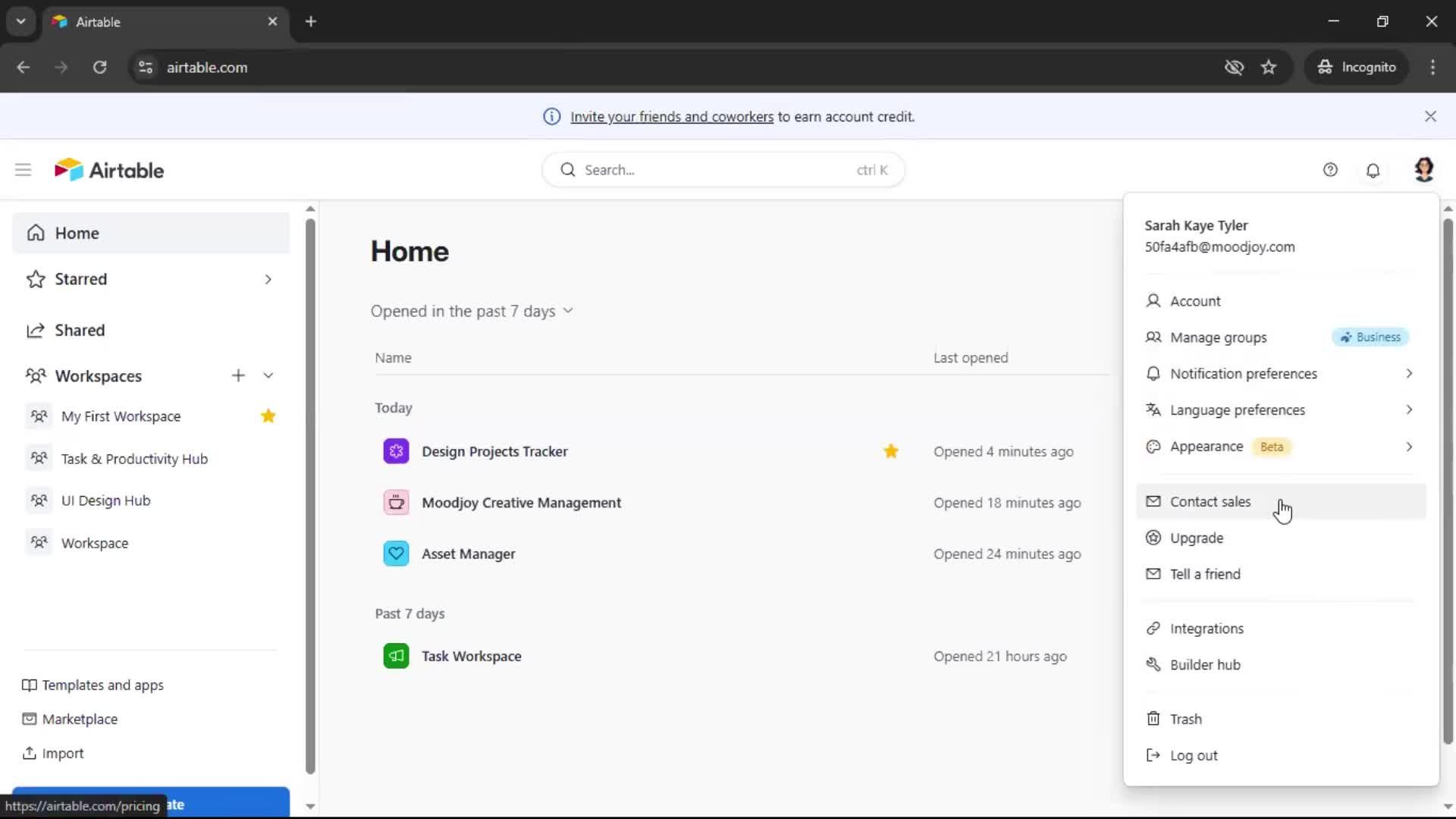Image resolution: width=1456 pixels, height=819 pixels.
Task: Click the Templates and apps book icon
Action: [29, 685]
